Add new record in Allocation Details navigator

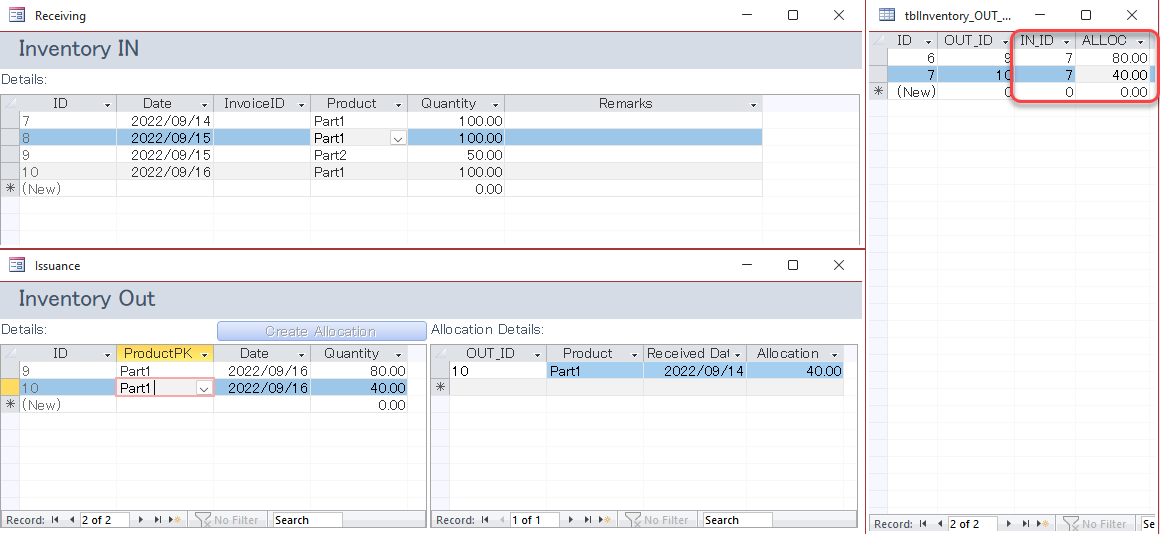[605, 520]
